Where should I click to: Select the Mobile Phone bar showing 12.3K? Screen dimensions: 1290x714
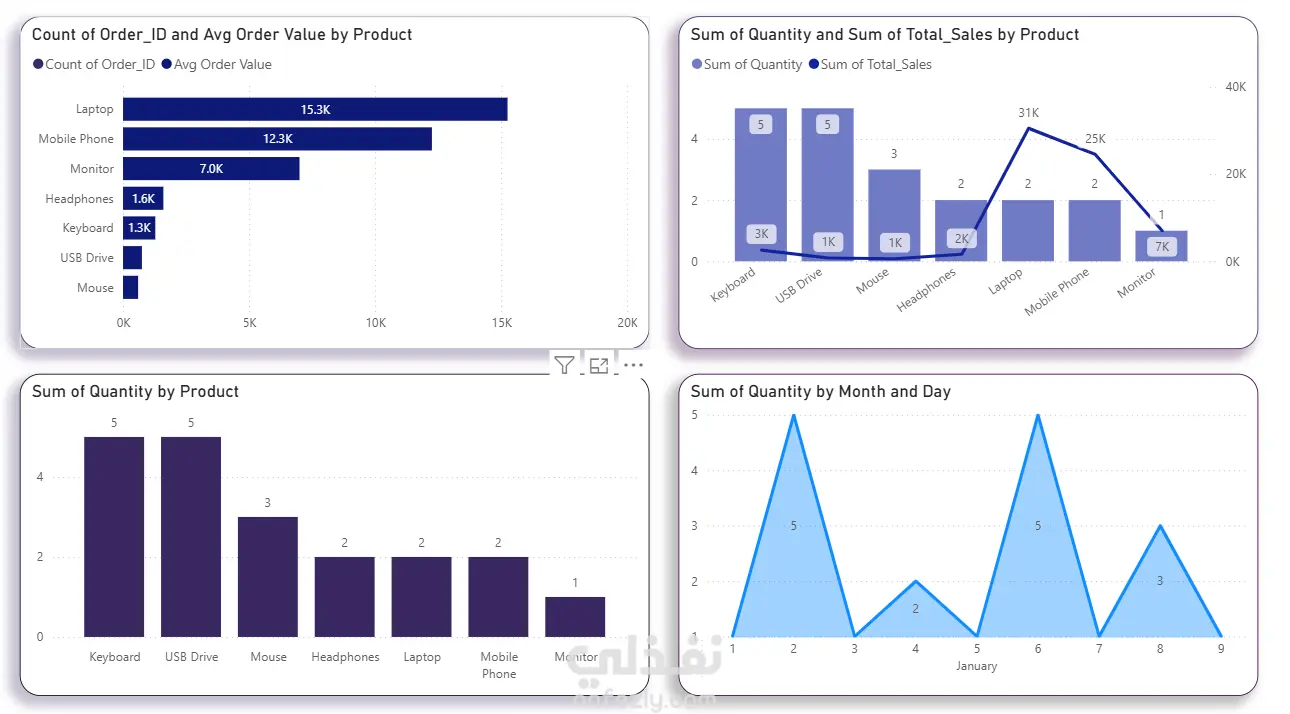[277, 139]
